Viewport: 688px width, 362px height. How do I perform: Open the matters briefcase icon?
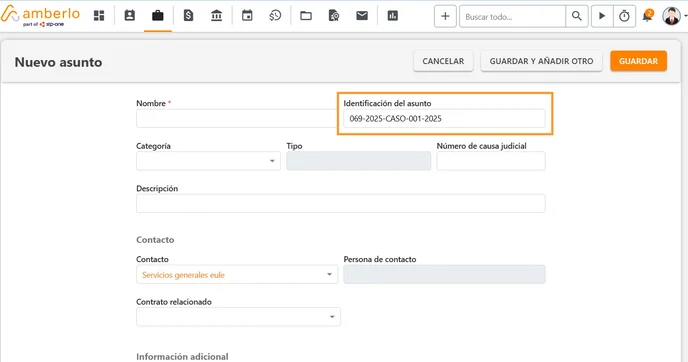158,16
